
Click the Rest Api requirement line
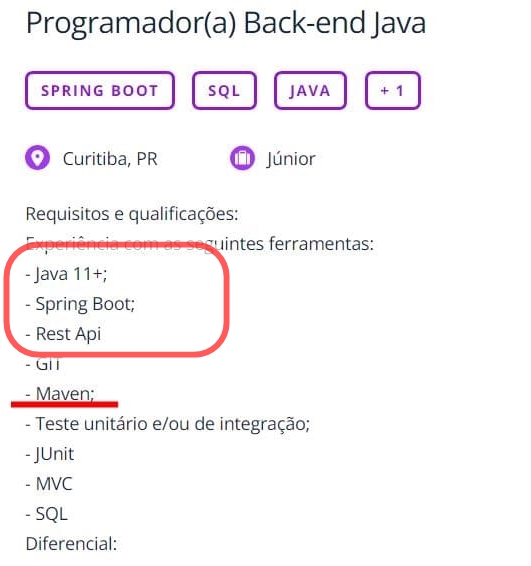tap(64, 334)
